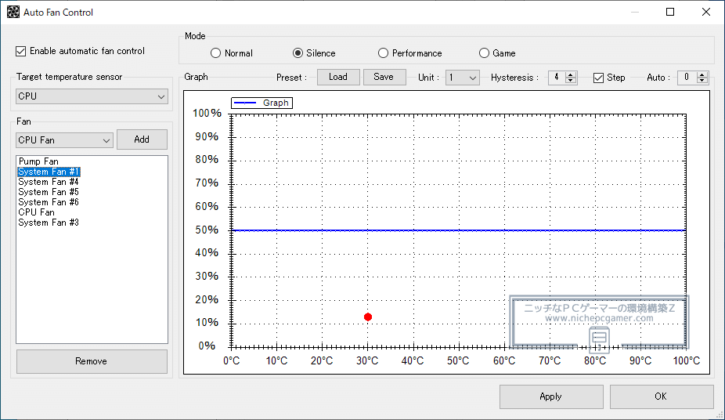725x420 pixels.
Task: Select the Normal mode radio button
Action: pyautogui.click(x=216, y=53)
